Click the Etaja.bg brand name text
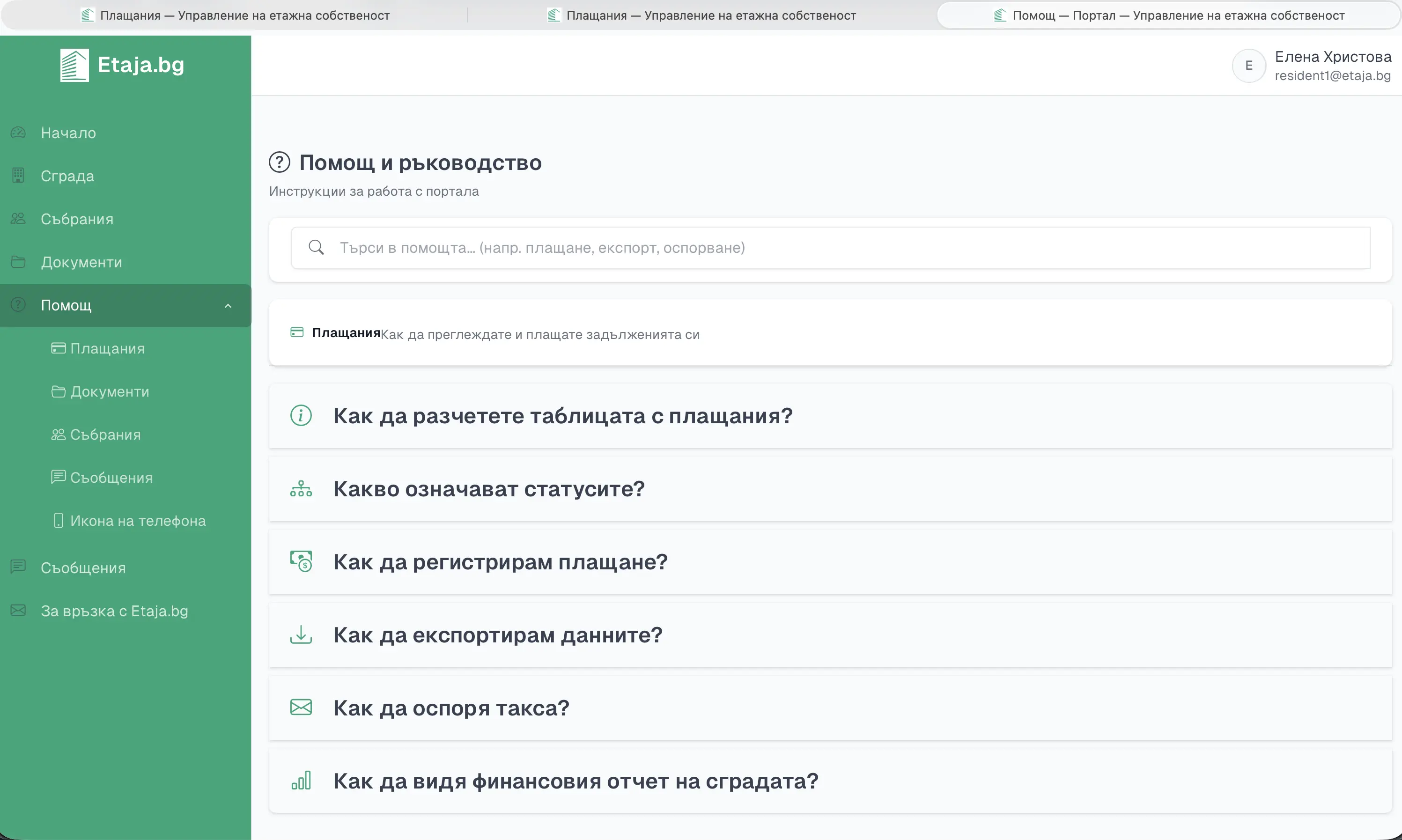The height and width of the screenshot is (840, 1402). (x=141, y=65)
